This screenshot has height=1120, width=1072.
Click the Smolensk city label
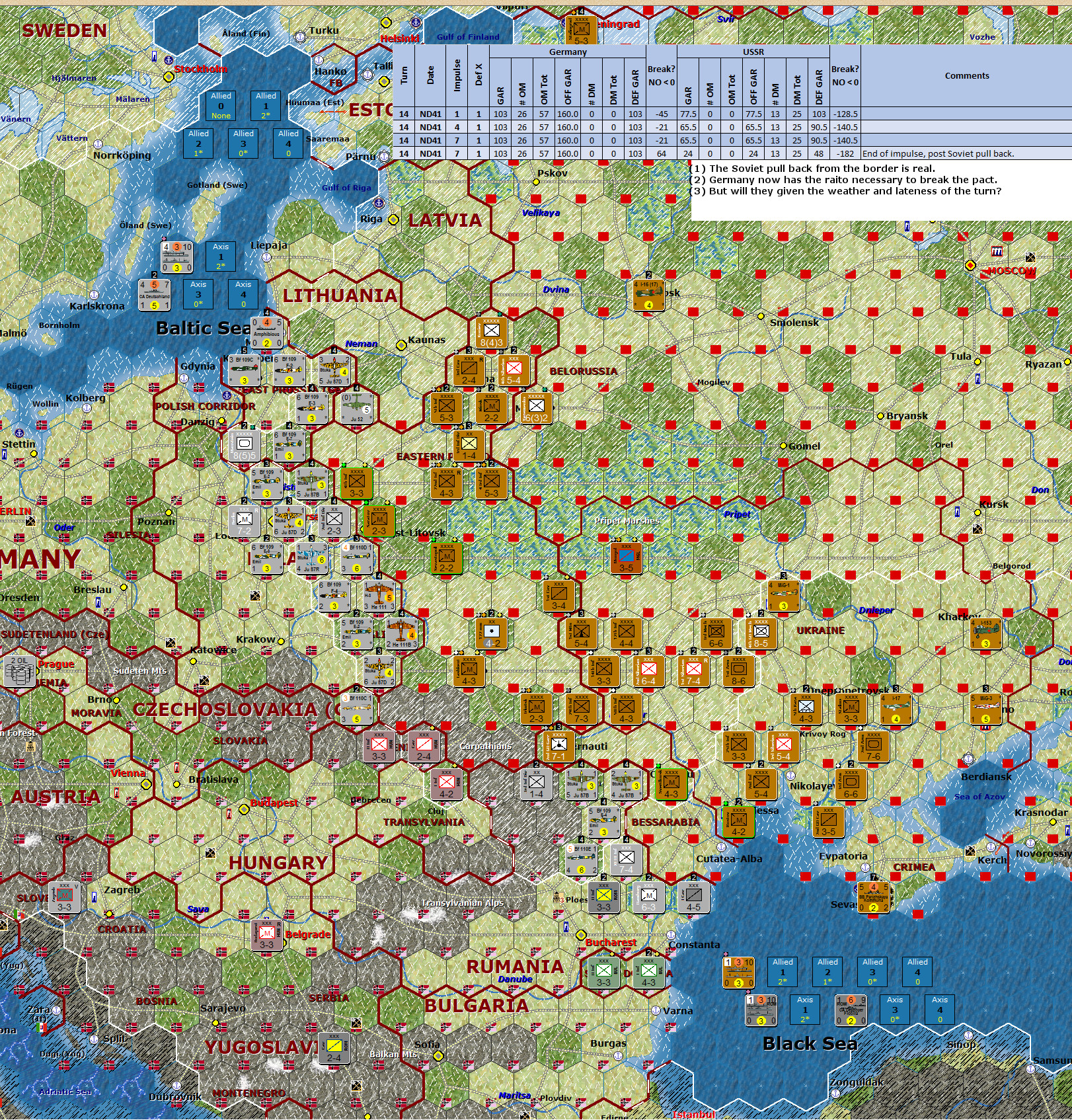pos(794,323)
